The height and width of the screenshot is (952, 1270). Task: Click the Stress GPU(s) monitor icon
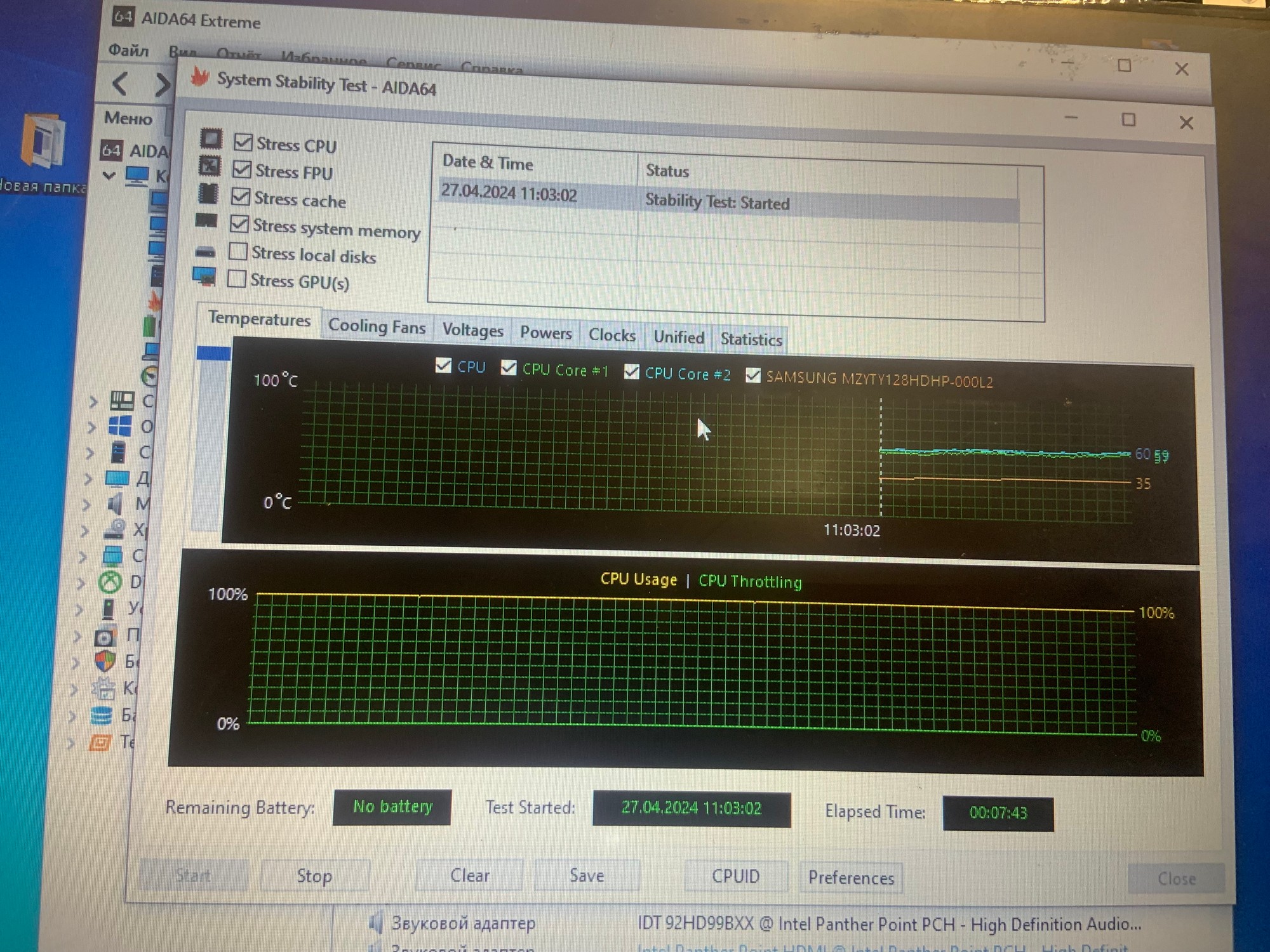204,277
